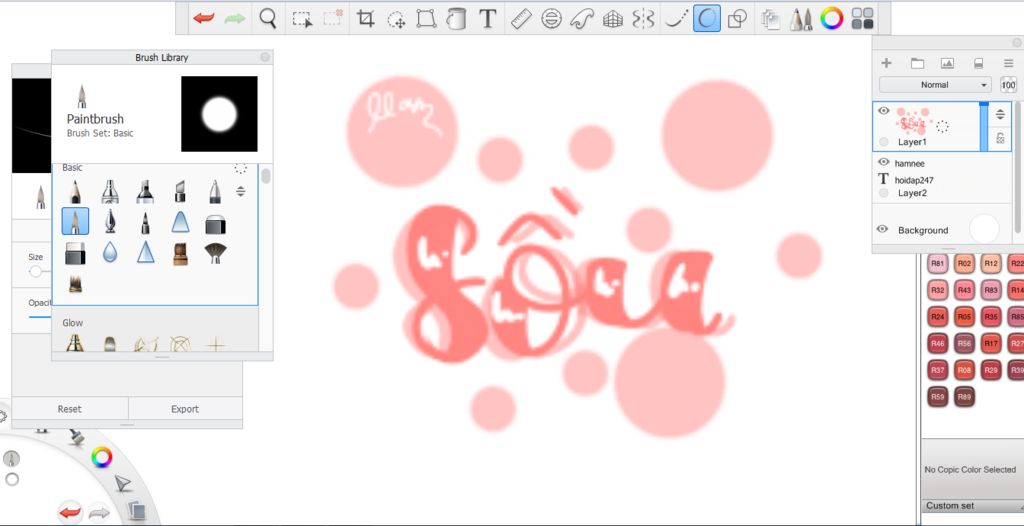Screen dimensions: 1024x526
Task: Expand Layer1 options with up-down arrows
Action: tap(1000, 114)
